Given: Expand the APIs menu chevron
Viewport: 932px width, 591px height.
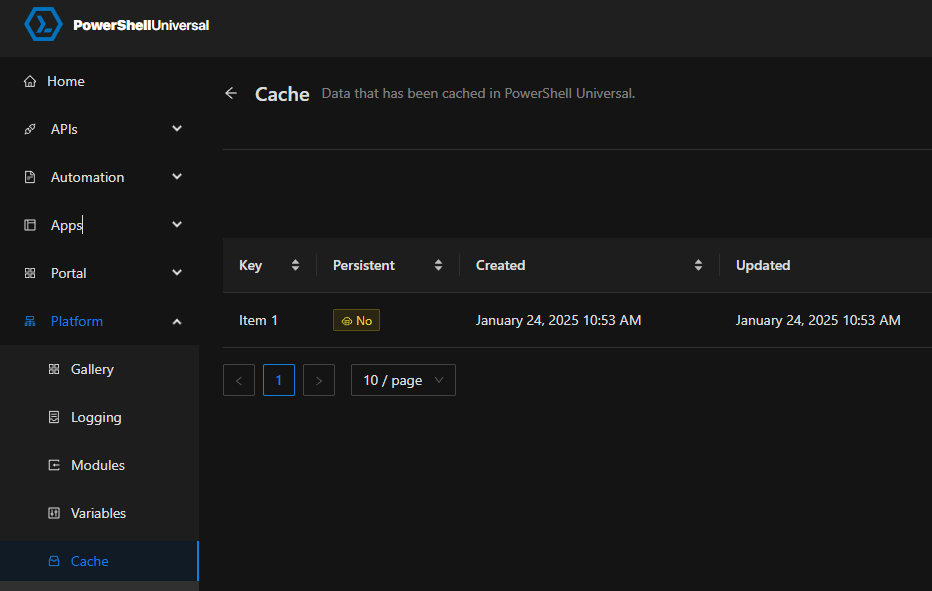Looking at the screenshot, I should [177, 129].
